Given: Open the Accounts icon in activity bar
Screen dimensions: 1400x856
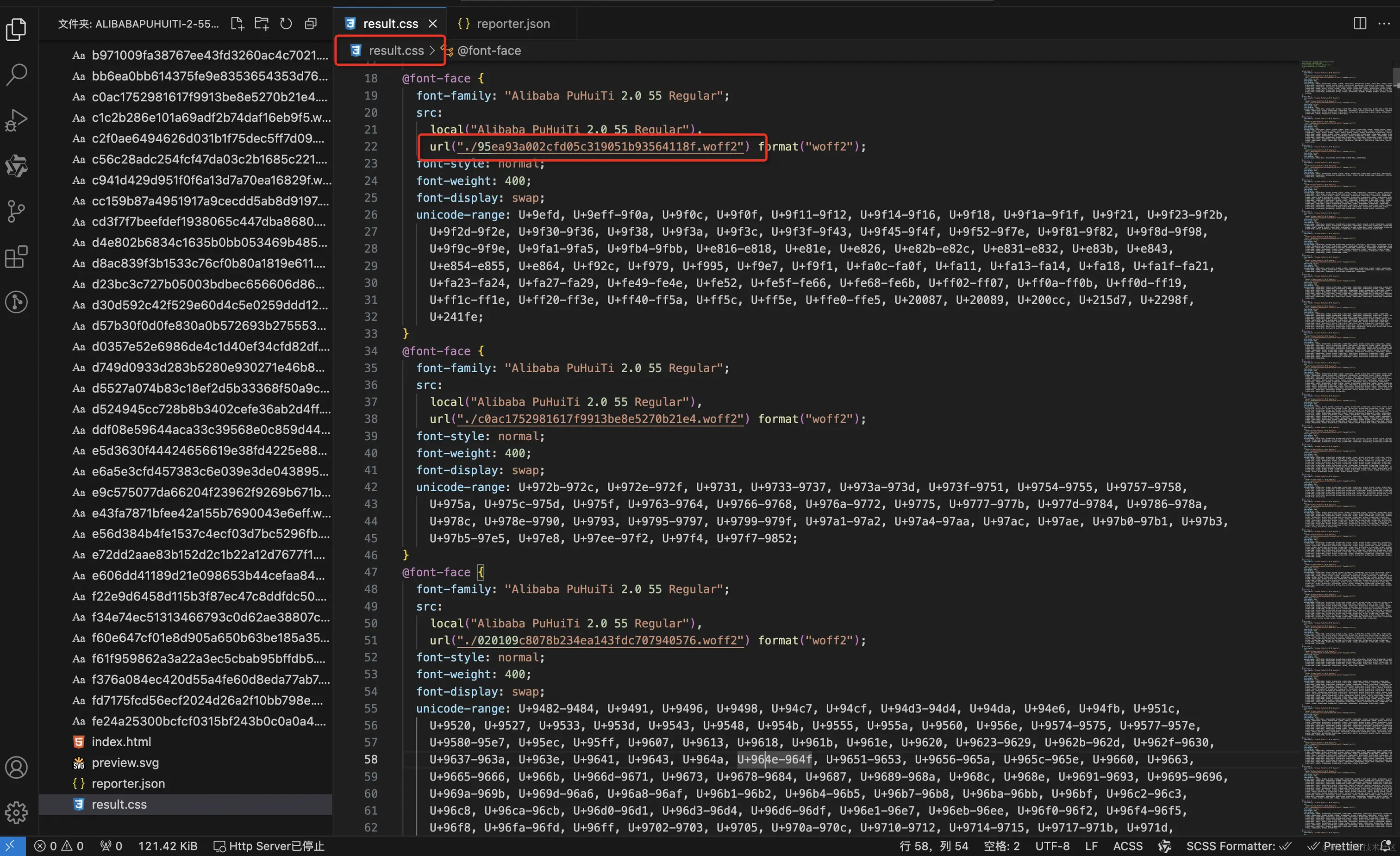Looking at the screenshot, I should 16,768.
